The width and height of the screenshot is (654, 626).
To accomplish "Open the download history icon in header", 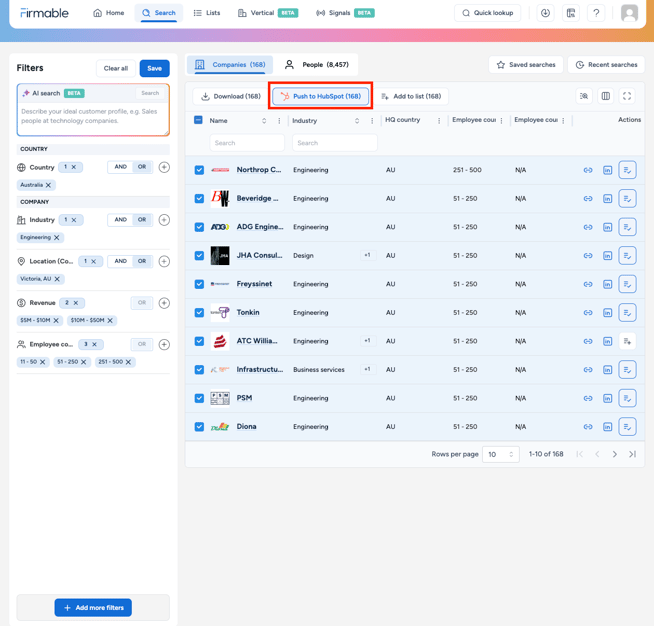I will (x=545, y=13).
